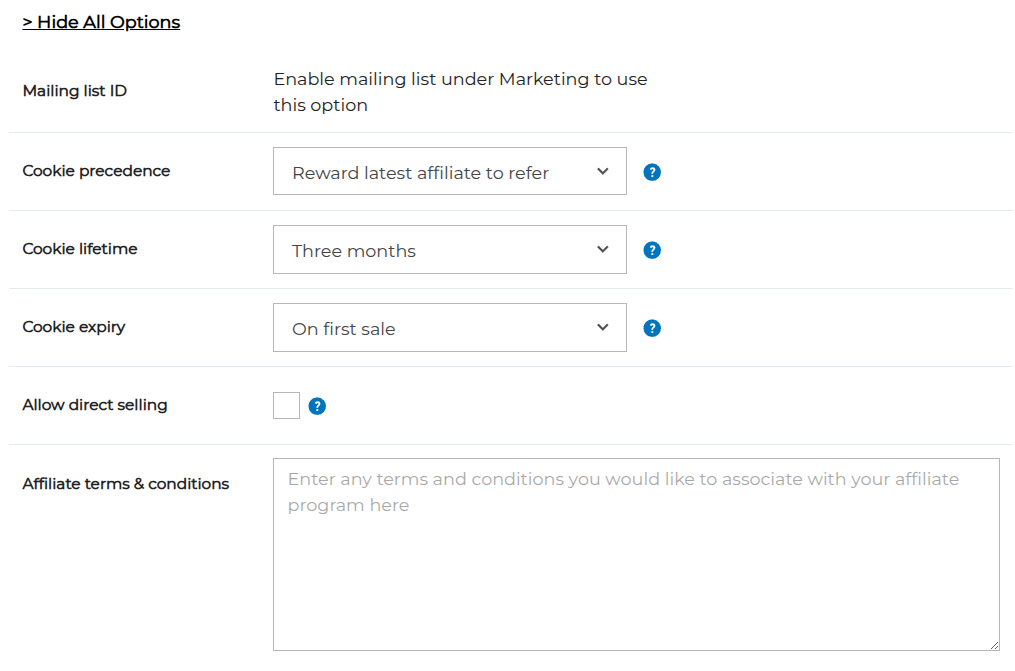
Task: Click the chevron arrow beside 'On first sale'
Action: (603, 327)
